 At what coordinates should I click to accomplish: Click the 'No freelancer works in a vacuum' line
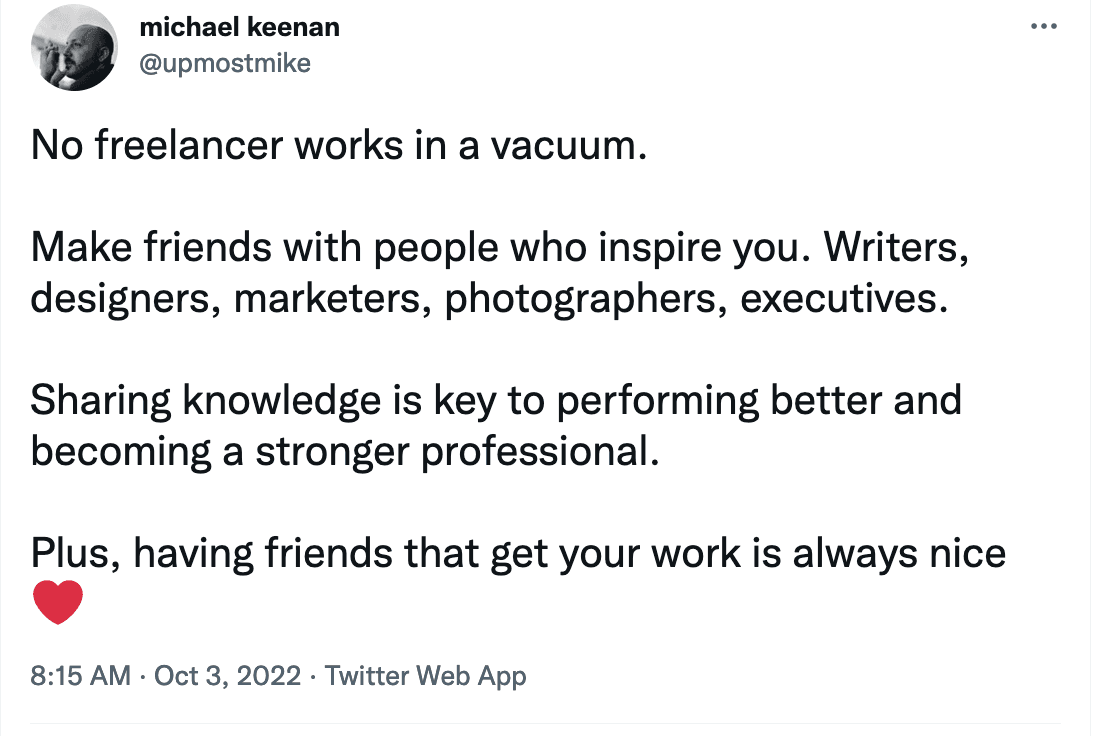(x=334, y=147)
